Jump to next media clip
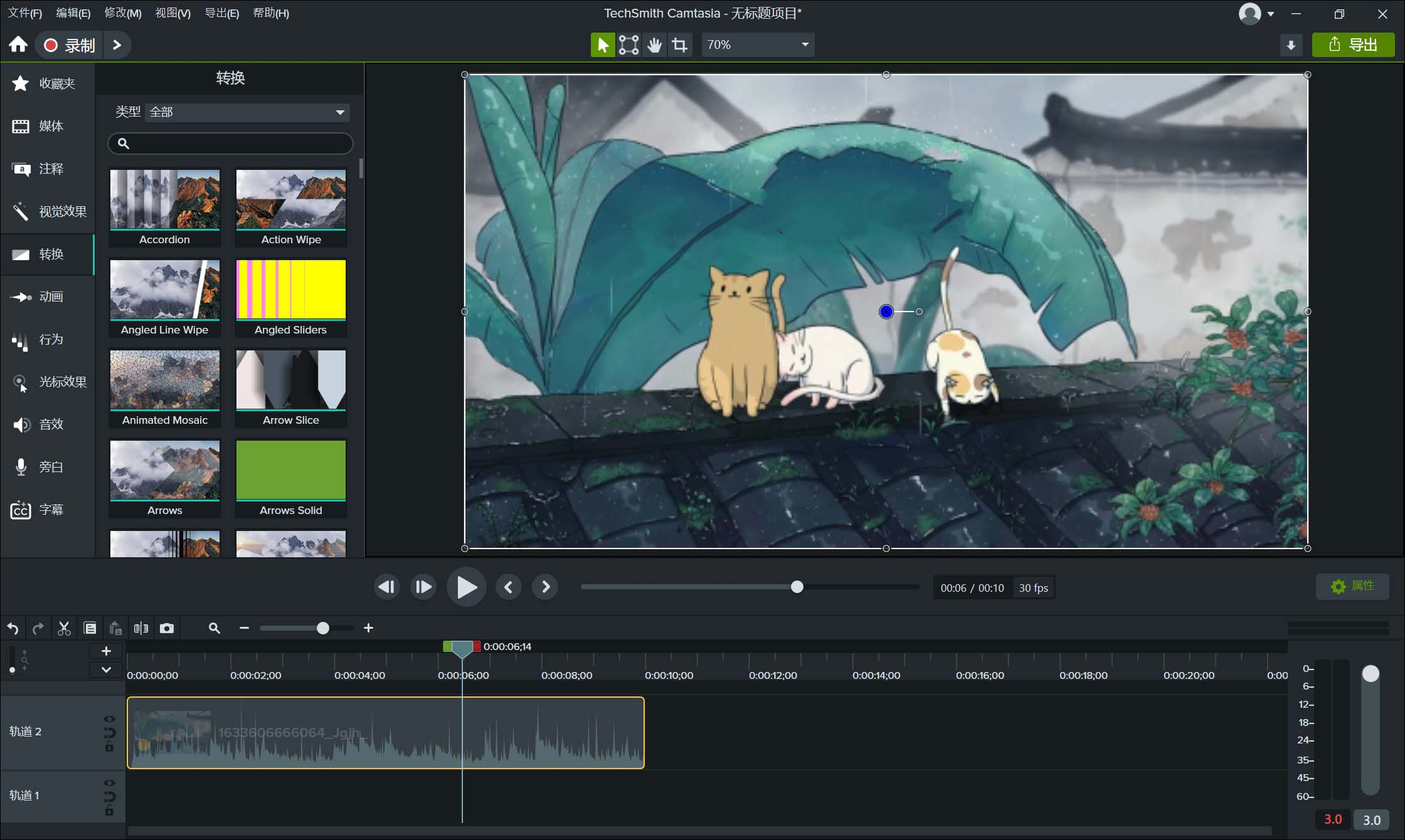Viewport: 1405px width, 840px height. 545,587
